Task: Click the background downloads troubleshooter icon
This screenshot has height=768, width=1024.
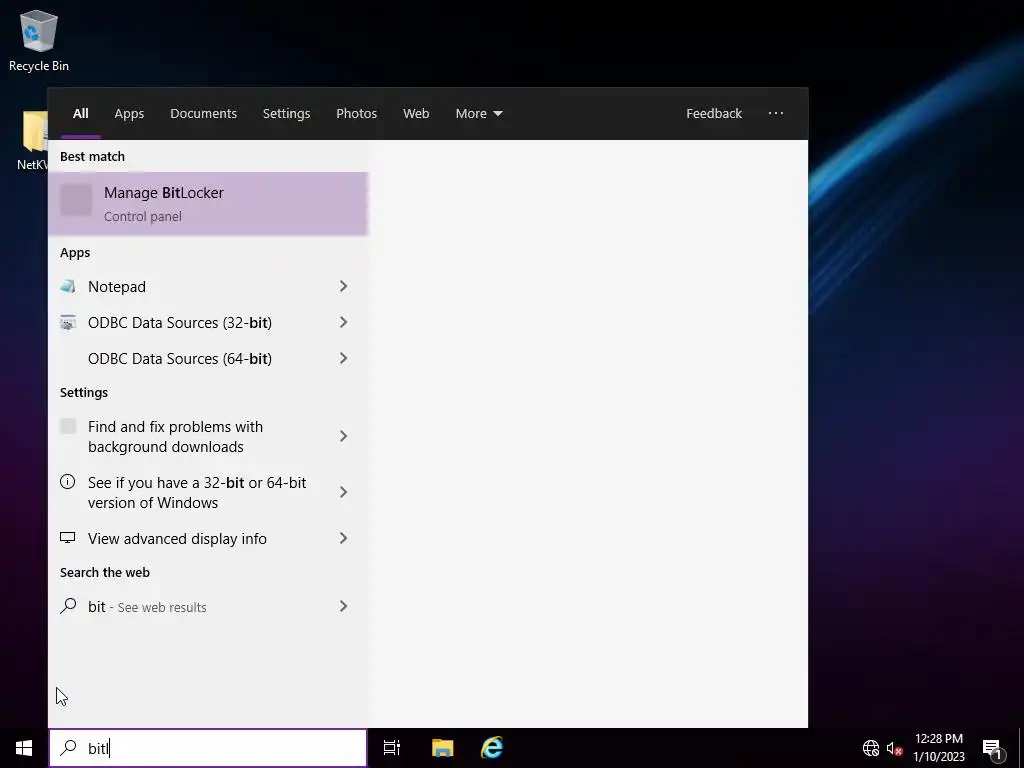Action: [x=68, y=426]
